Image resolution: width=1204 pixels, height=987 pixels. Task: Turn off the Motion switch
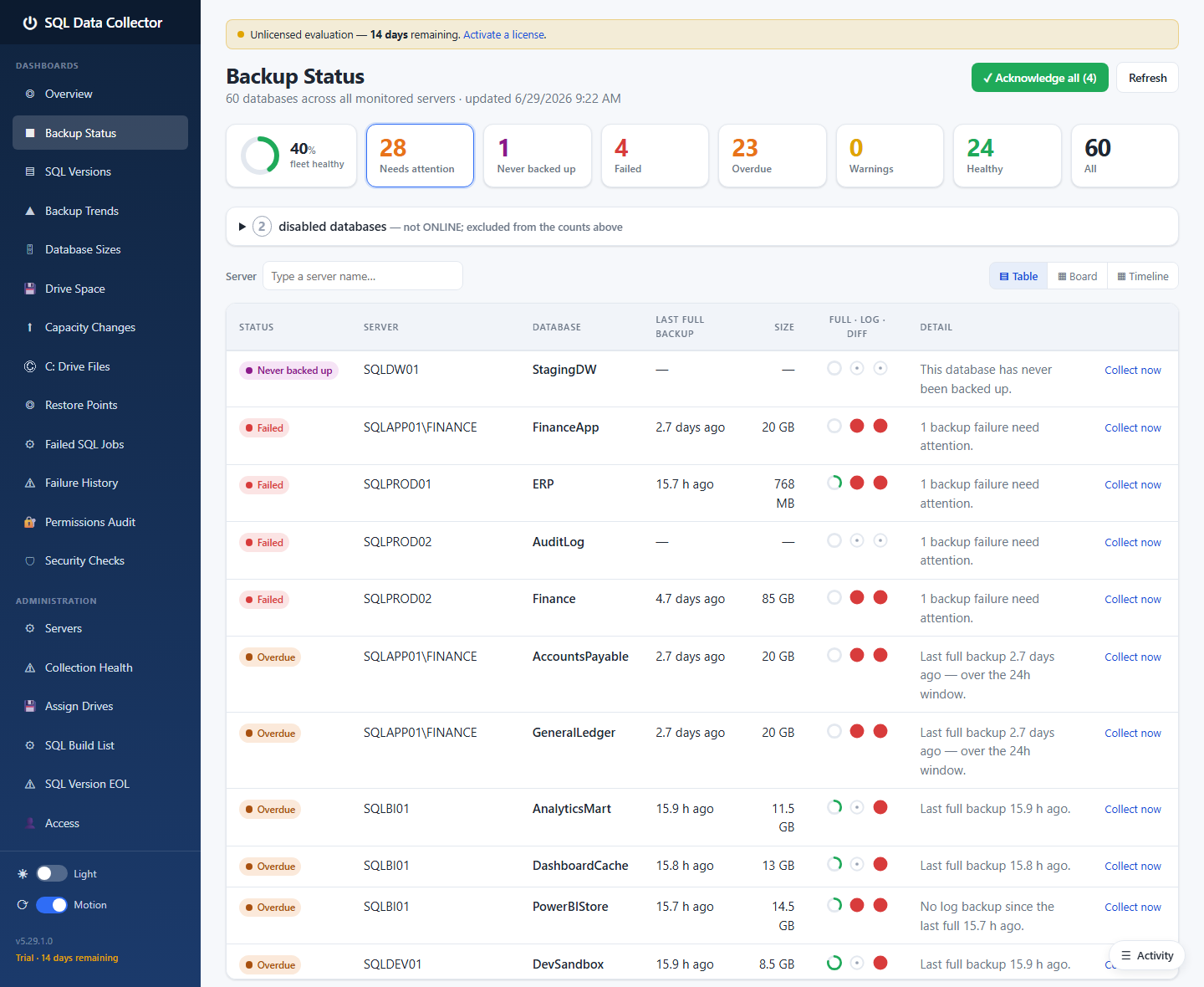pos(52,905)
